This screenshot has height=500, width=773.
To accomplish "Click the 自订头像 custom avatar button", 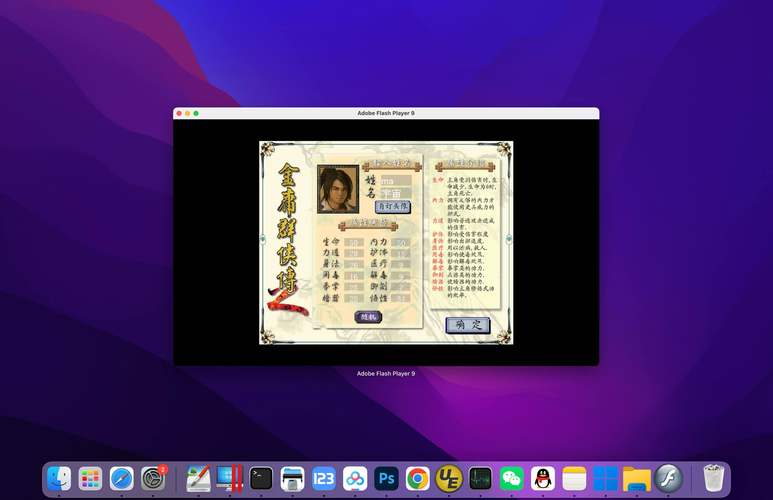I will pyautogui.click(x=393, y=207).
